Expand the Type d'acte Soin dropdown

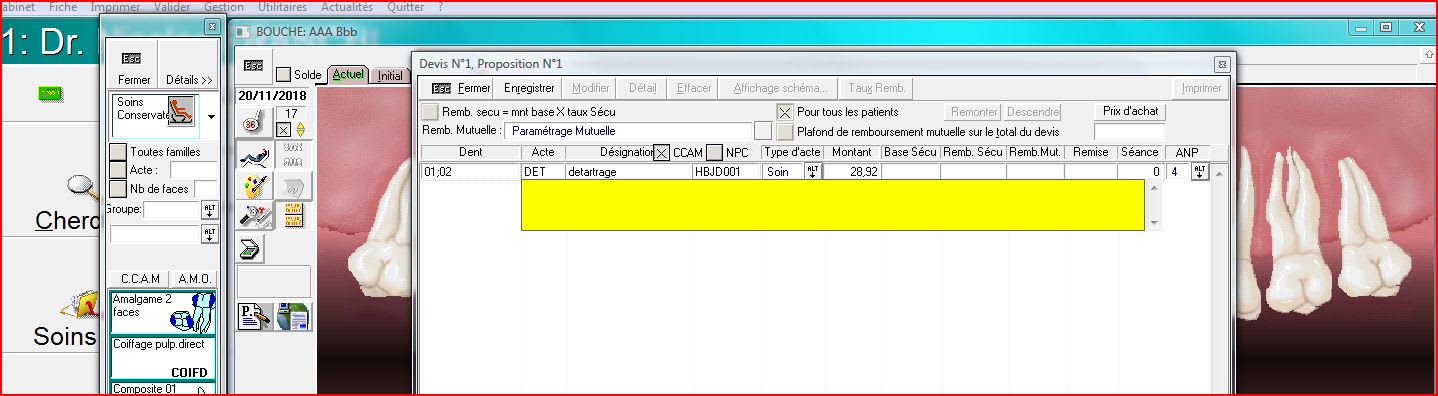(812, 172)
